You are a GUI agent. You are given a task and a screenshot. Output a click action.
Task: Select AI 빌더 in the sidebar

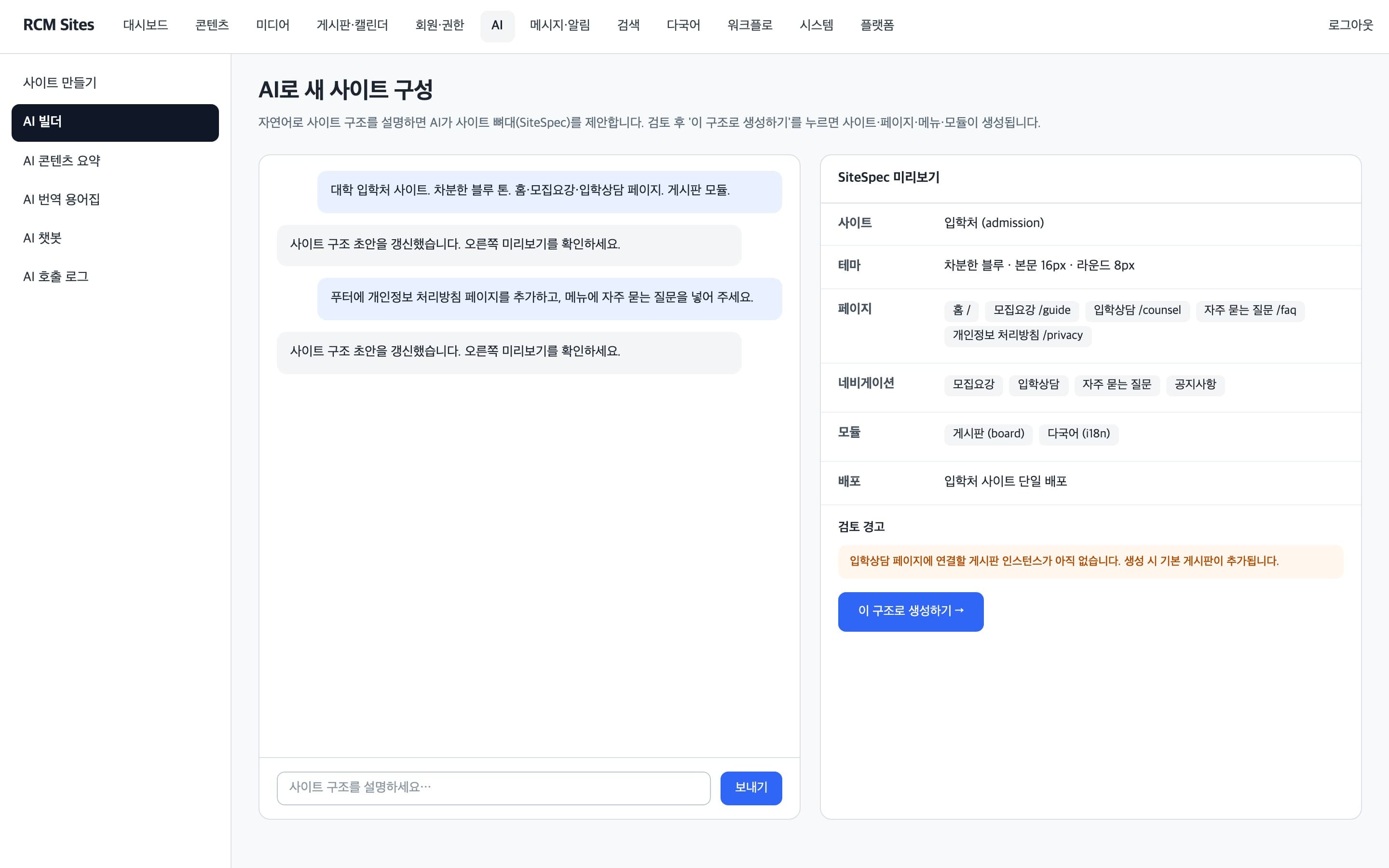[115, 122]
